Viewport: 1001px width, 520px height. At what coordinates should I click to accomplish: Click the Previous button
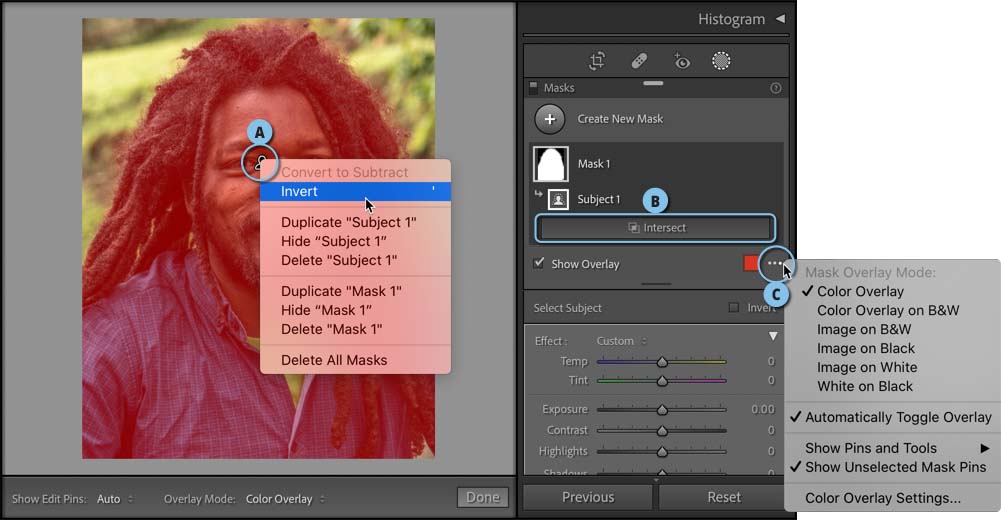point(588,497)
